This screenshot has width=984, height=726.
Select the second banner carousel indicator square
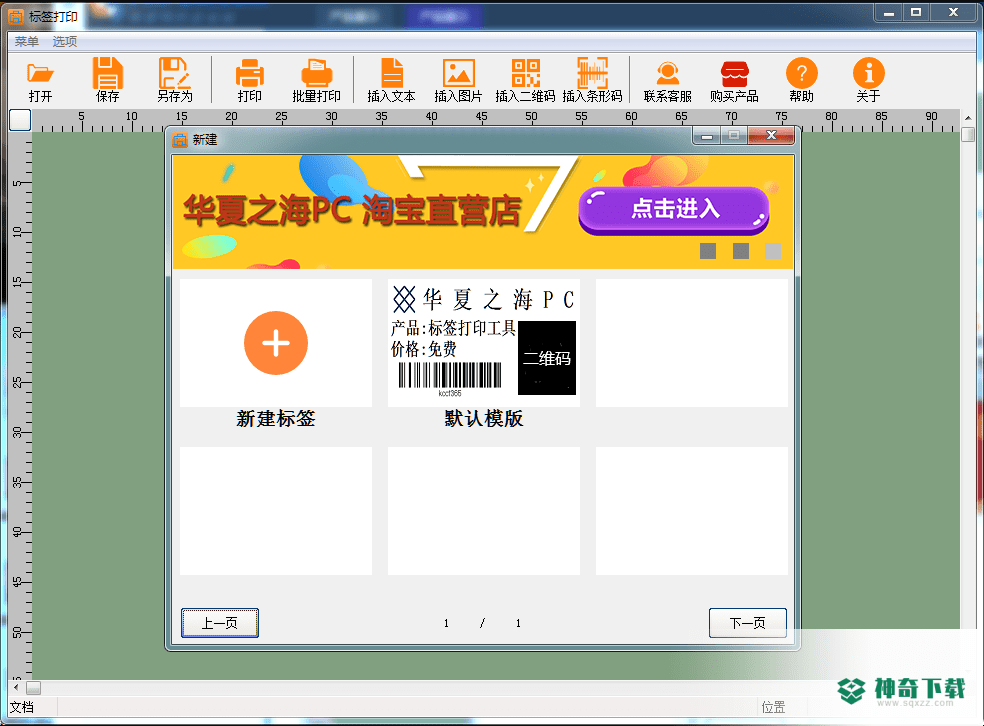[741, 251]
